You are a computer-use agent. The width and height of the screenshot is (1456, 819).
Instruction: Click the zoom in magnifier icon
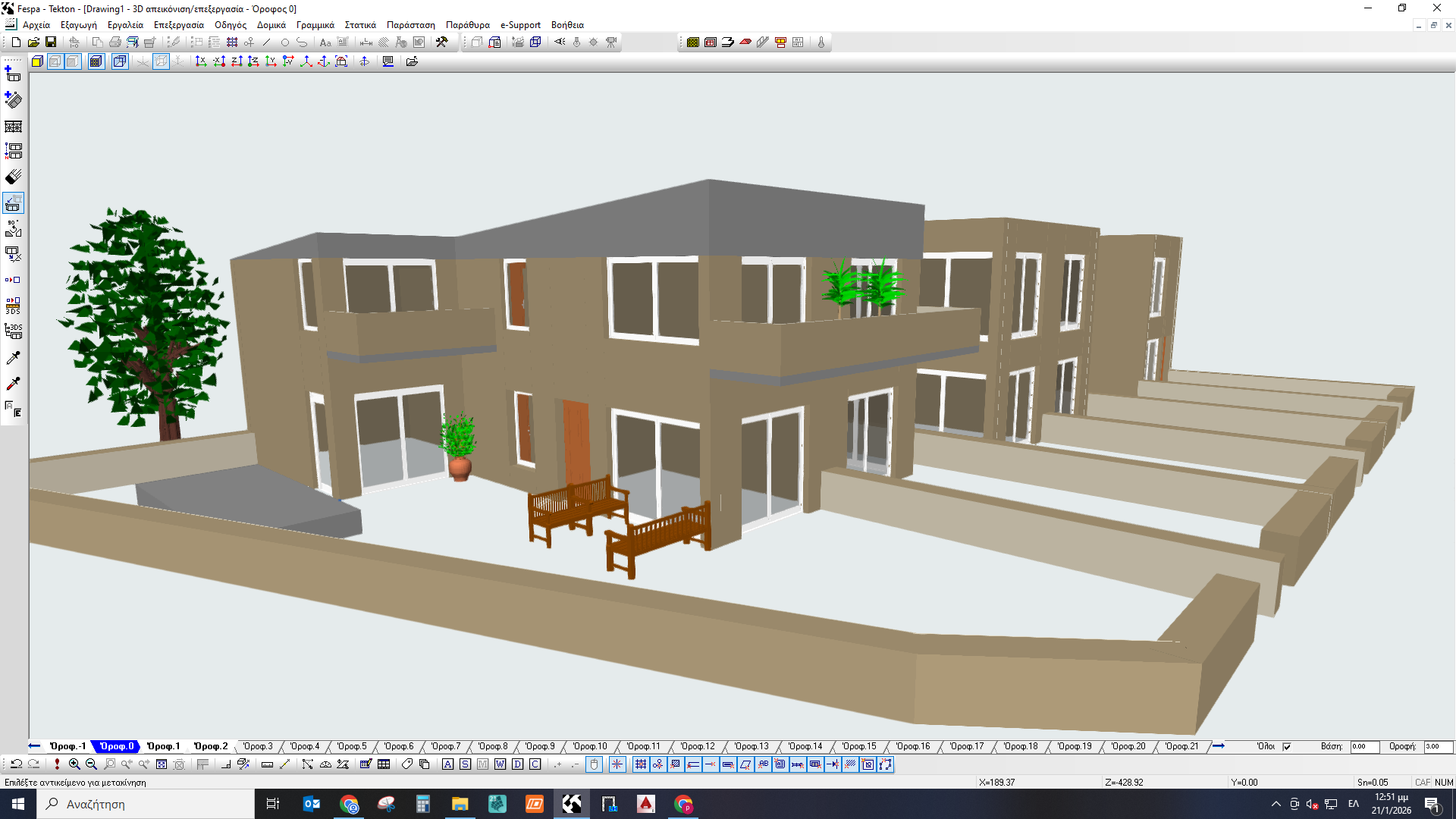pos(74,764)
